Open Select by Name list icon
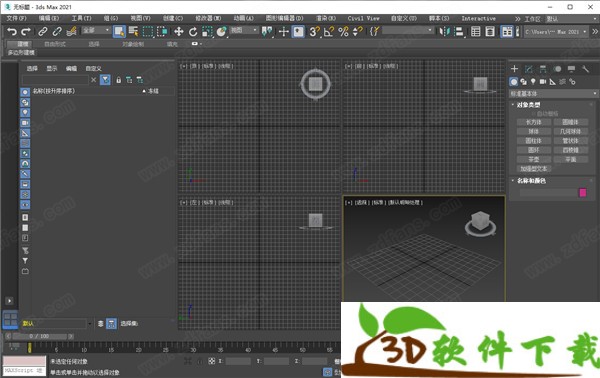This screenshot has height=378, width=600. (134, 31)
